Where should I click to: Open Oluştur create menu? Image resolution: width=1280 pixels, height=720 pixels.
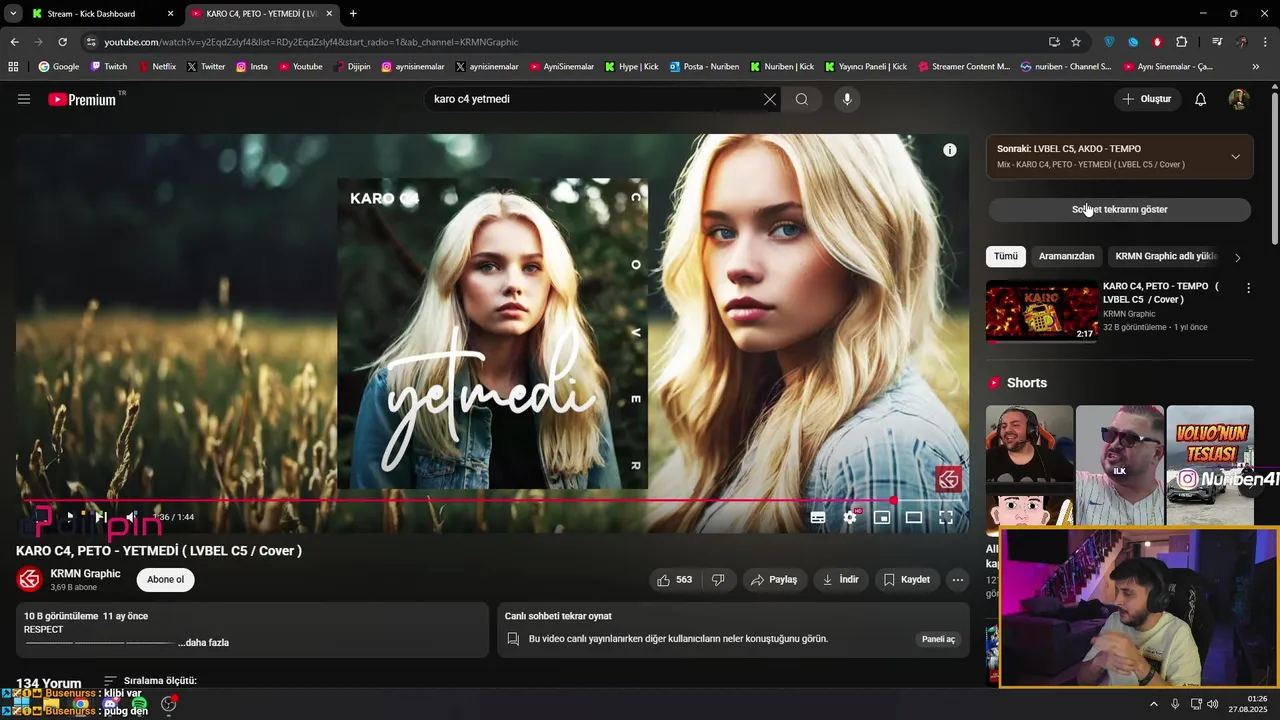coord(1147,99)
